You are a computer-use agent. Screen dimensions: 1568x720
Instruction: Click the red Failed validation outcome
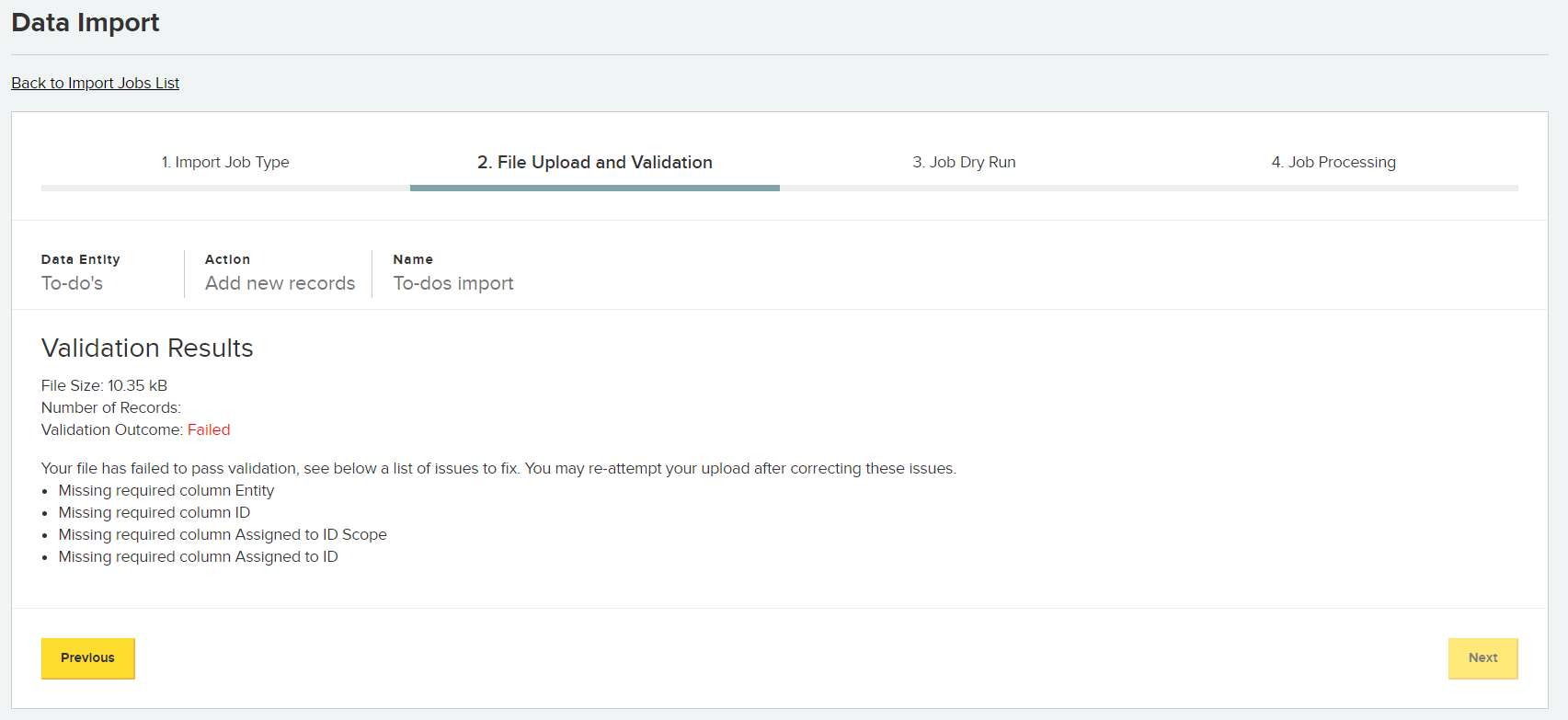(209, 429)
